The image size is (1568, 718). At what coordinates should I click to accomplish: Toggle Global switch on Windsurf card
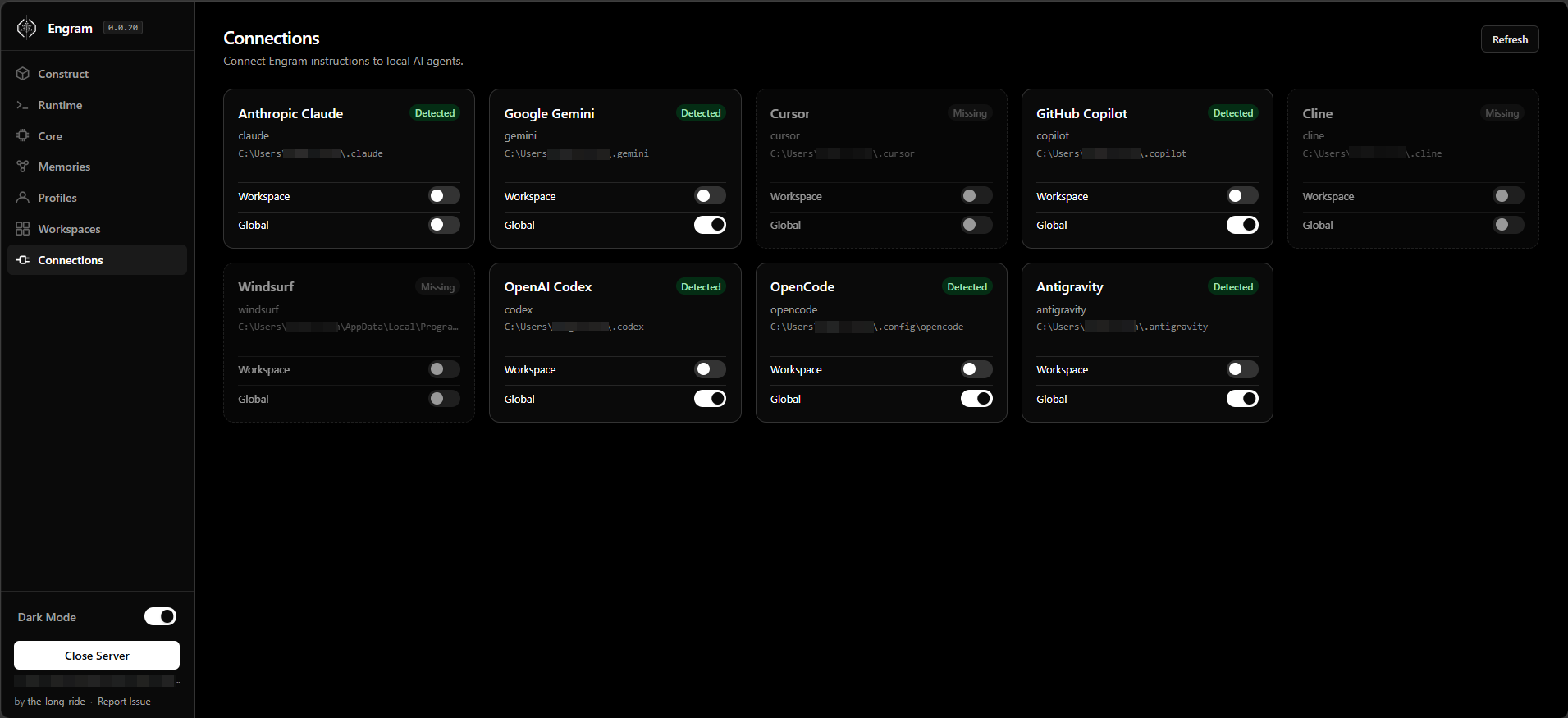tap(444, 399)
